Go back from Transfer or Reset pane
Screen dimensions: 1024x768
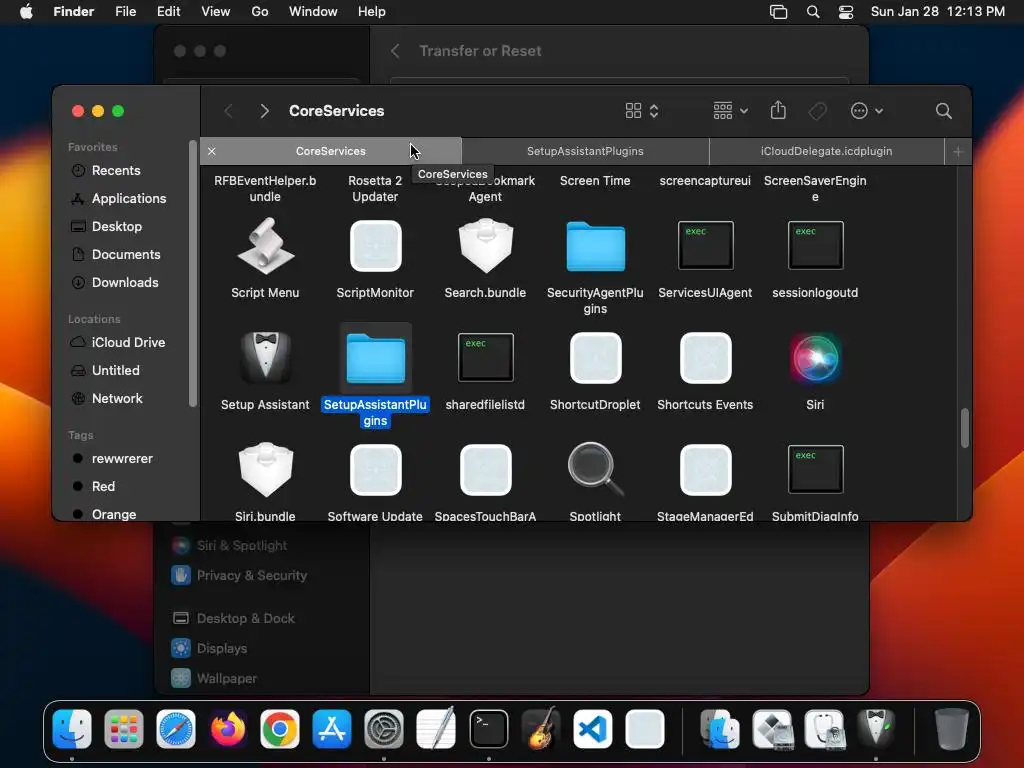click(395, 51)
